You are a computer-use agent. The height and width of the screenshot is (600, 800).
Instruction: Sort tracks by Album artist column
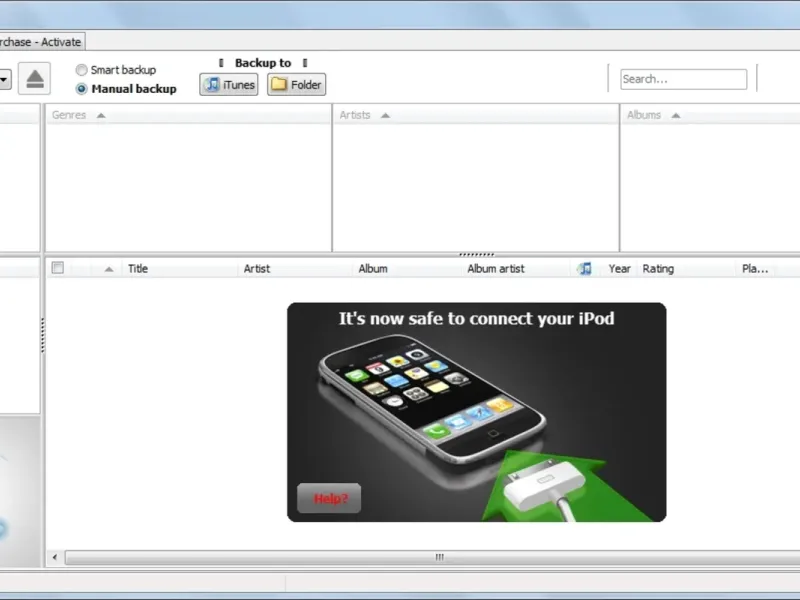pyautogui.click(x=515, y=269)
